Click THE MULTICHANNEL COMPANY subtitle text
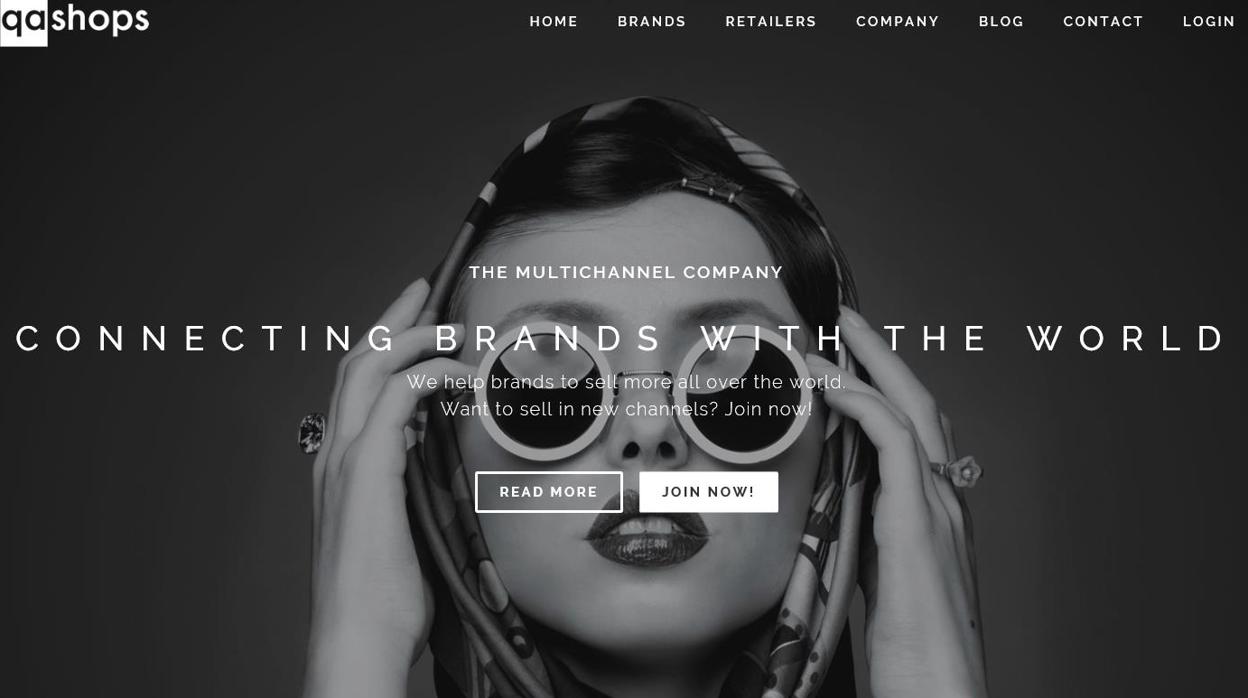Screen dimensions: 1248x698 (626, 272)
